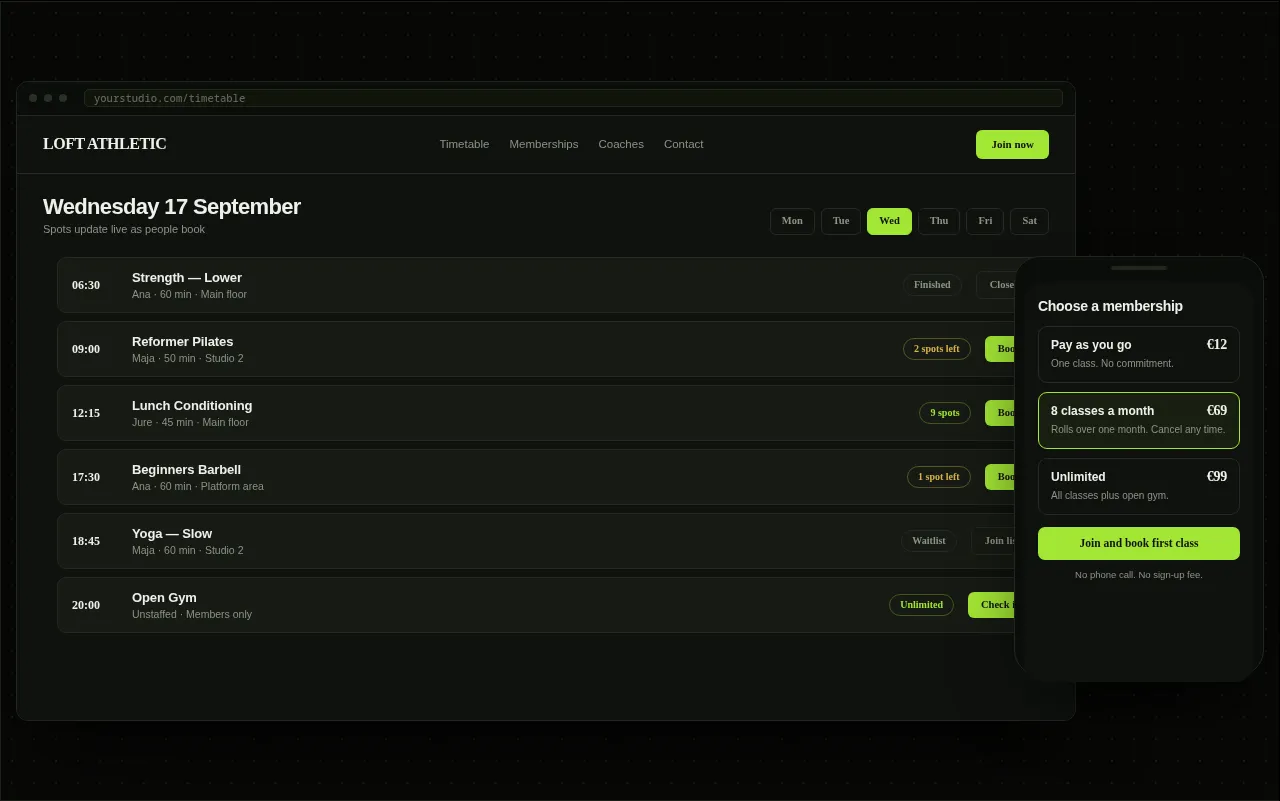
Task: Click the 9 spots badge
Action: 945,413
